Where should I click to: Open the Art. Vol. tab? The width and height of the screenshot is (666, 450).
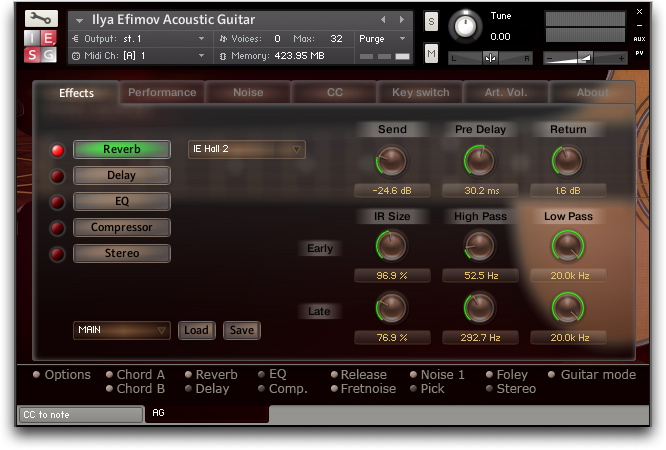(506, 92)
